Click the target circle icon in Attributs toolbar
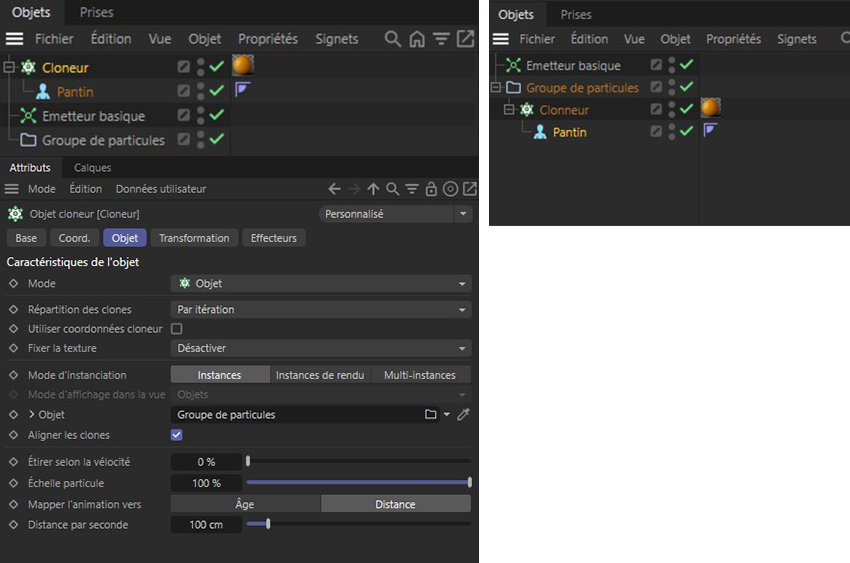Viewport: 850px width, 563px height. click(x=450, y=189)
